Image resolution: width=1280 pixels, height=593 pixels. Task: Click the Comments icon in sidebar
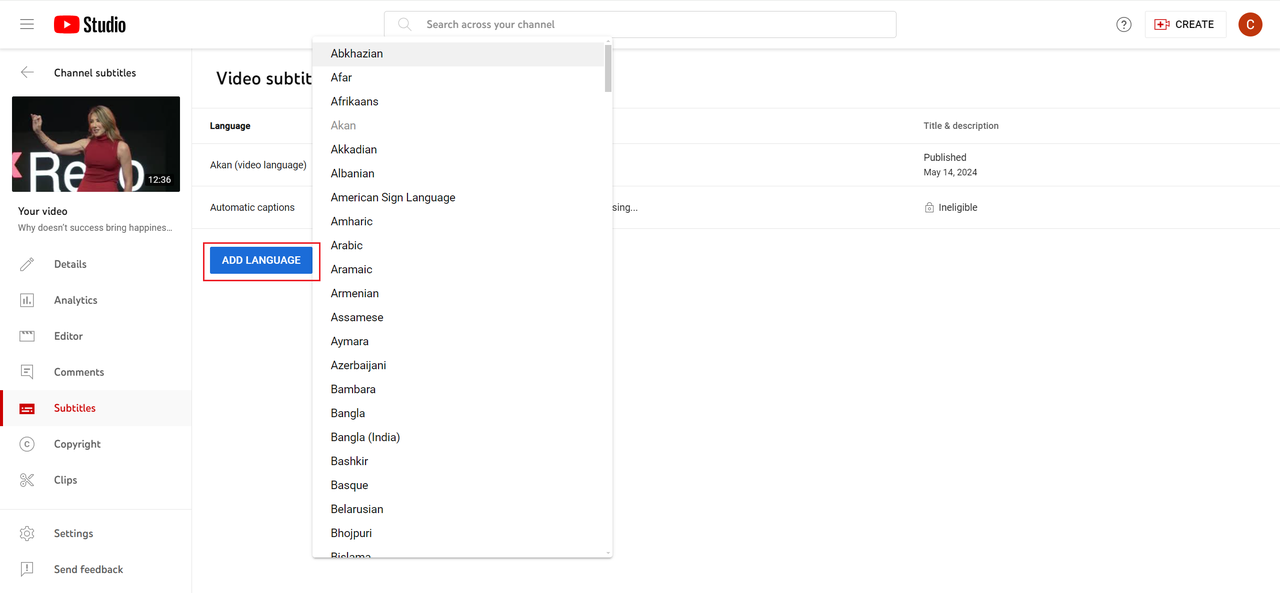(27, 372)
